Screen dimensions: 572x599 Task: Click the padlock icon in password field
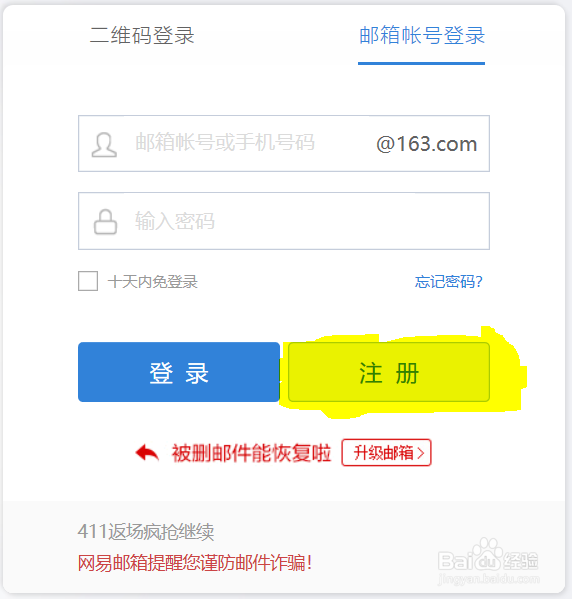(x=105, y=222)
